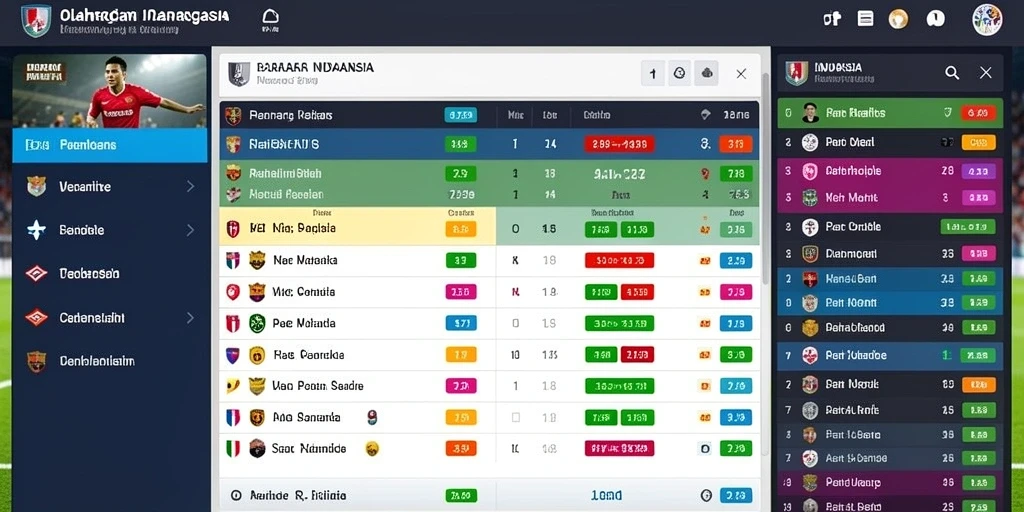Open the orange coin icon in the top bar
This screenshot has height=512, width=1024.
pyautogui.click(x=899, y=18)
